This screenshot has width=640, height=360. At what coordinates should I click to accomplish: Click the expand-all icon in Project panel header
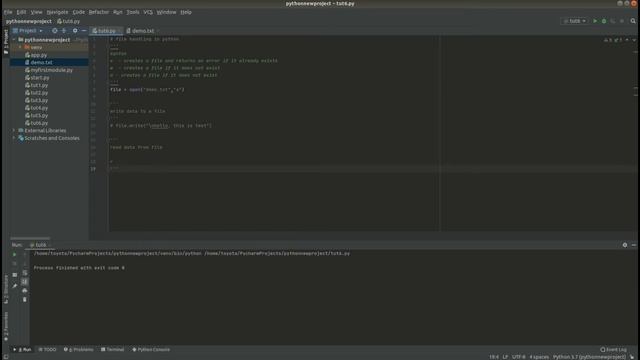[64, 31]
